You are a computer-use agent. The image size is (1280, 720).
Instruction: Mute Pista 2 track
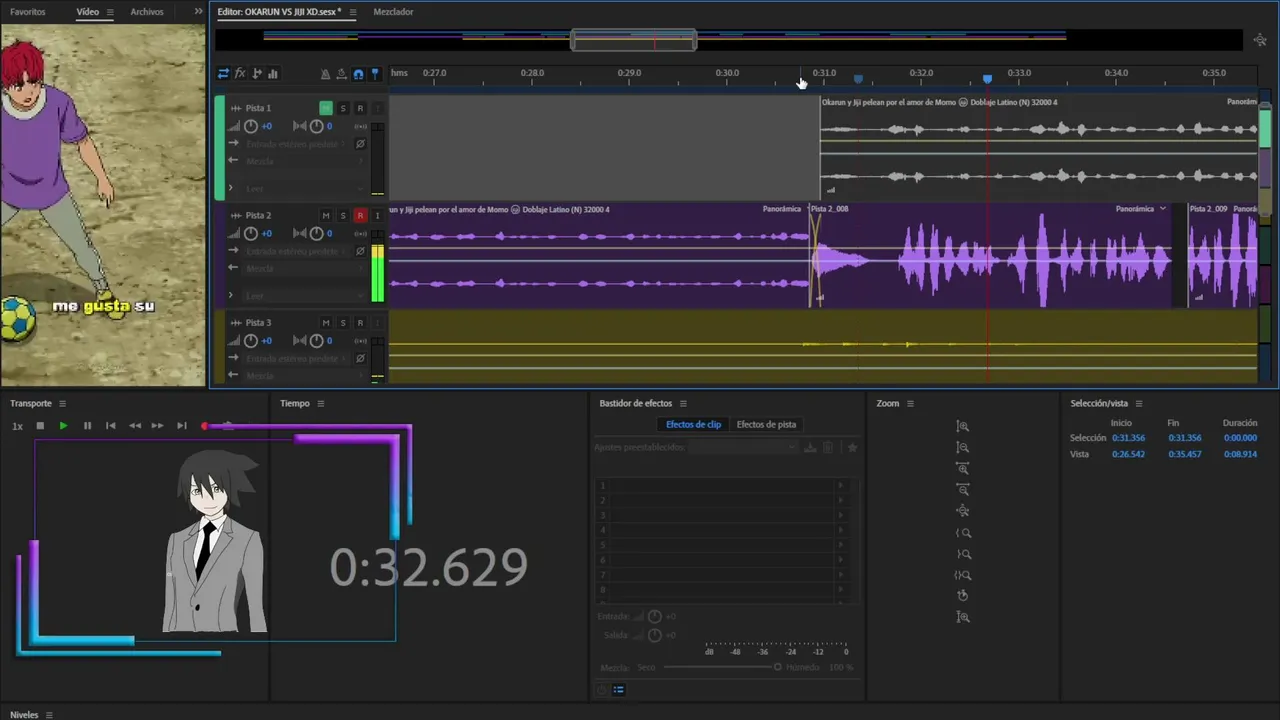[x=326, y=215]
